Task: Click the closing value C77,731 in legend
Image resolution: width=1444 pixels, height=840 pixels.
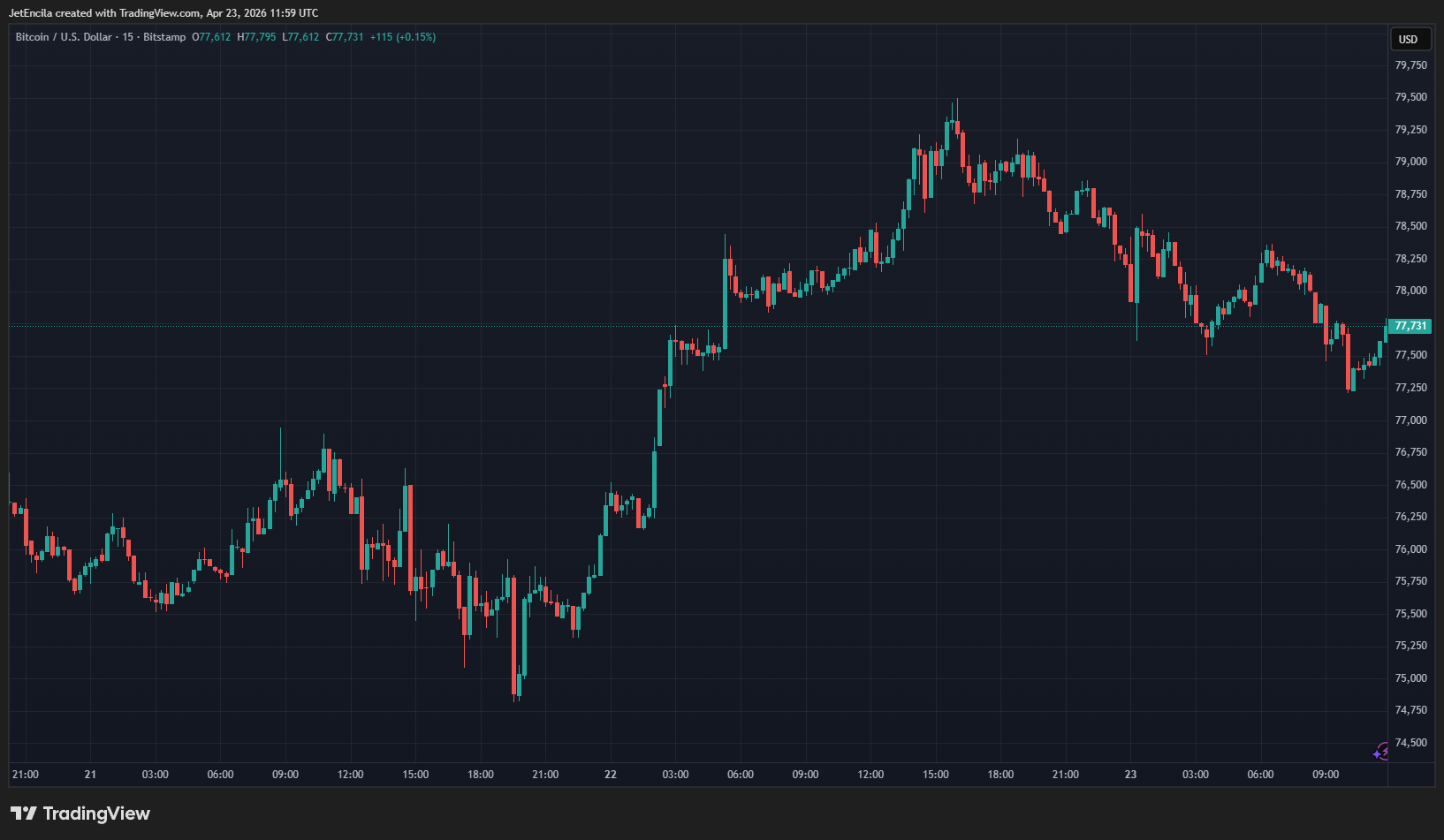Action: pyautogui.click(x=345, y=37)
